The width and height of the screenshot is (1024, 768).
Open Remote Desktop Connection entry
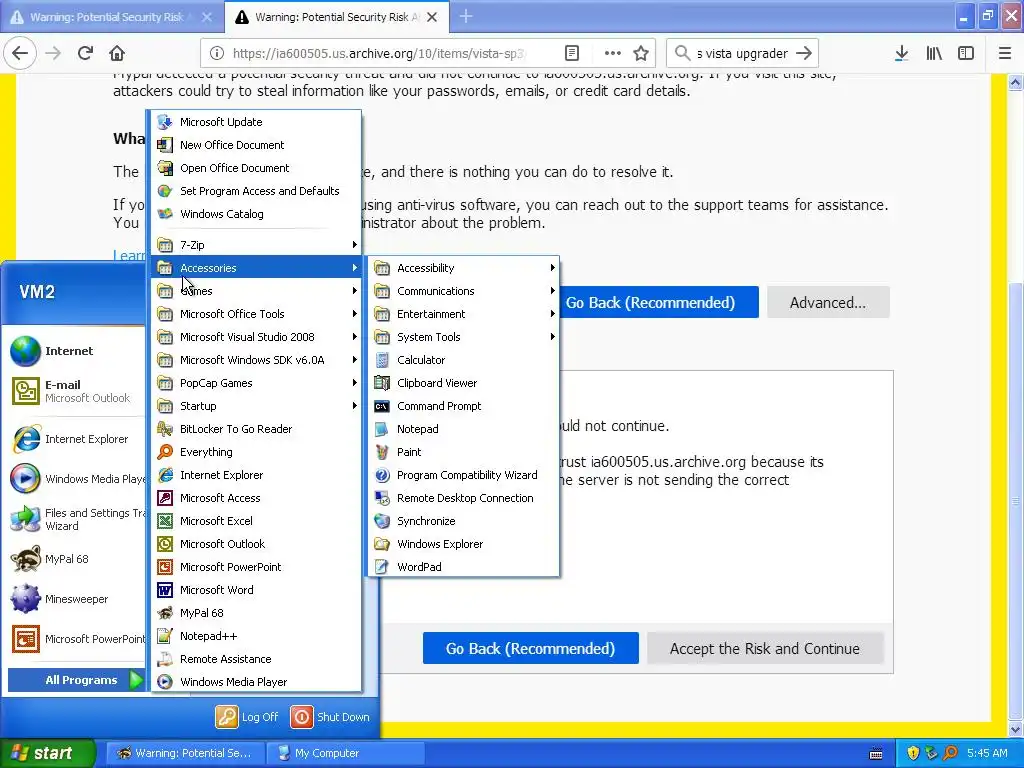[x=464, y=498]
